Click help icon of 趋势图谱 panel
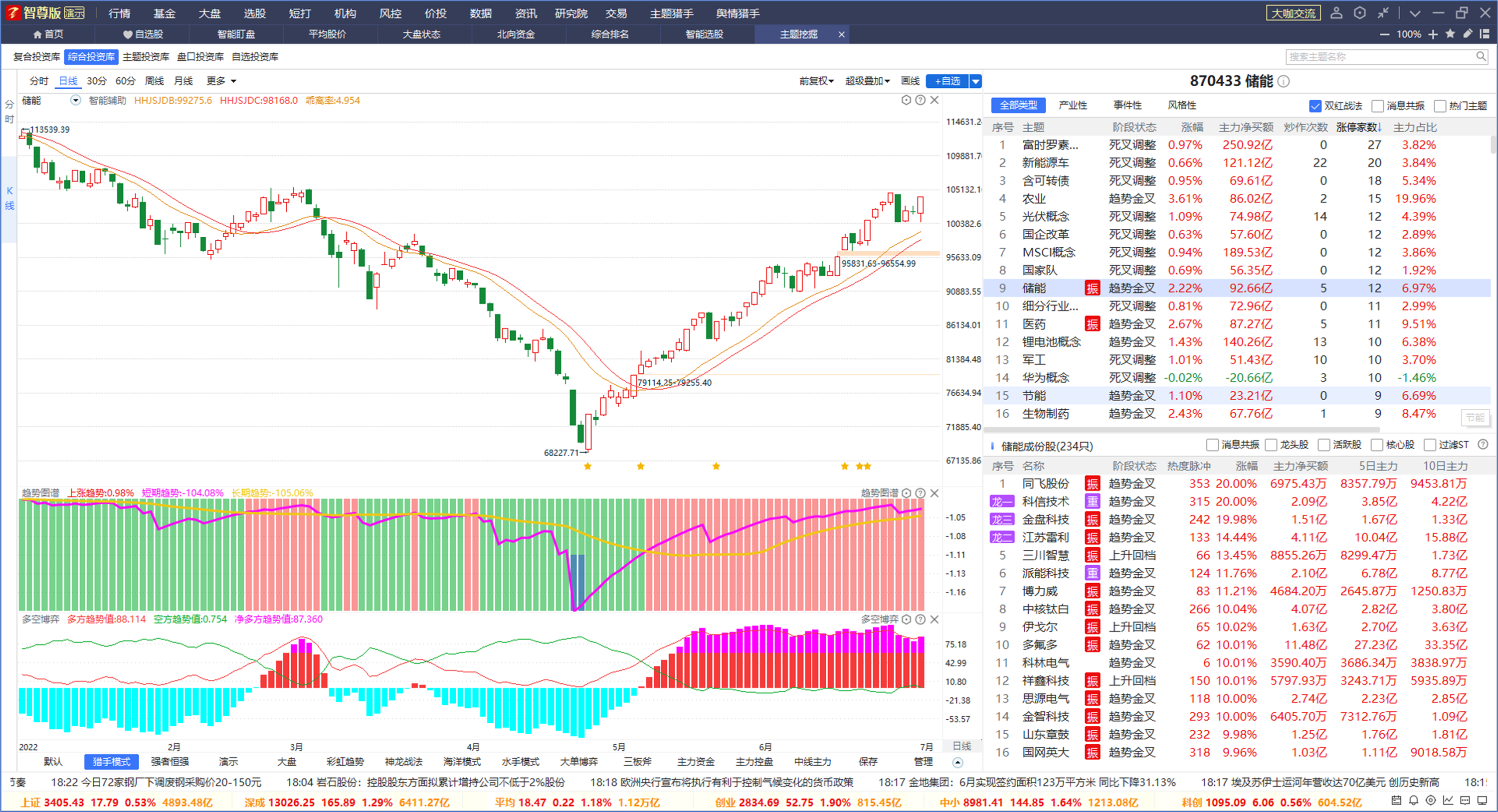This screenshot has height=812, width=1498. [x=920, y=493]
